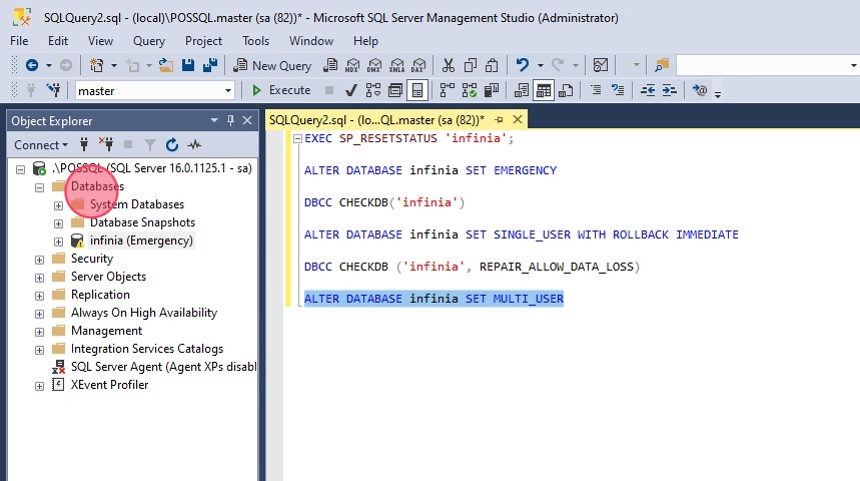Viewport: 860px width, 481px height.
Task: Start an Analysis Services XMLA query
Action: 397,65
